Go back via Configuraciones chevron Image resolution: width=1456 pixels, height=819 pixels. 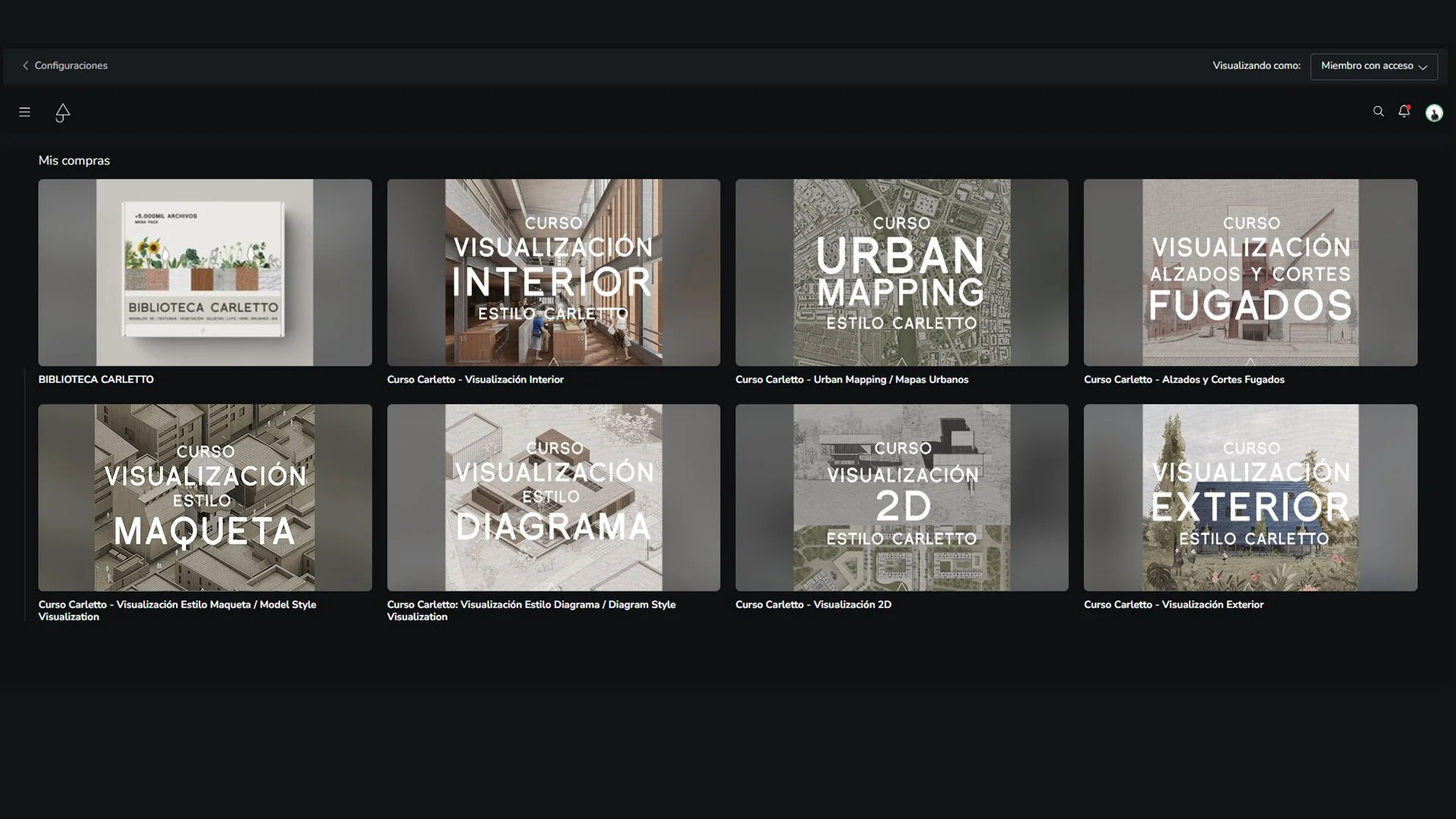point(25,66)
